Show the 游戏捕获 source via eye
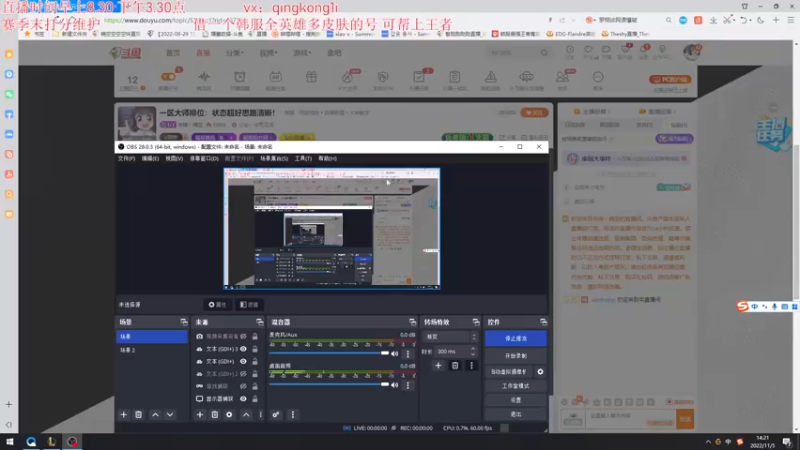This screenshot has height=450, width=800. click(243, 386)
